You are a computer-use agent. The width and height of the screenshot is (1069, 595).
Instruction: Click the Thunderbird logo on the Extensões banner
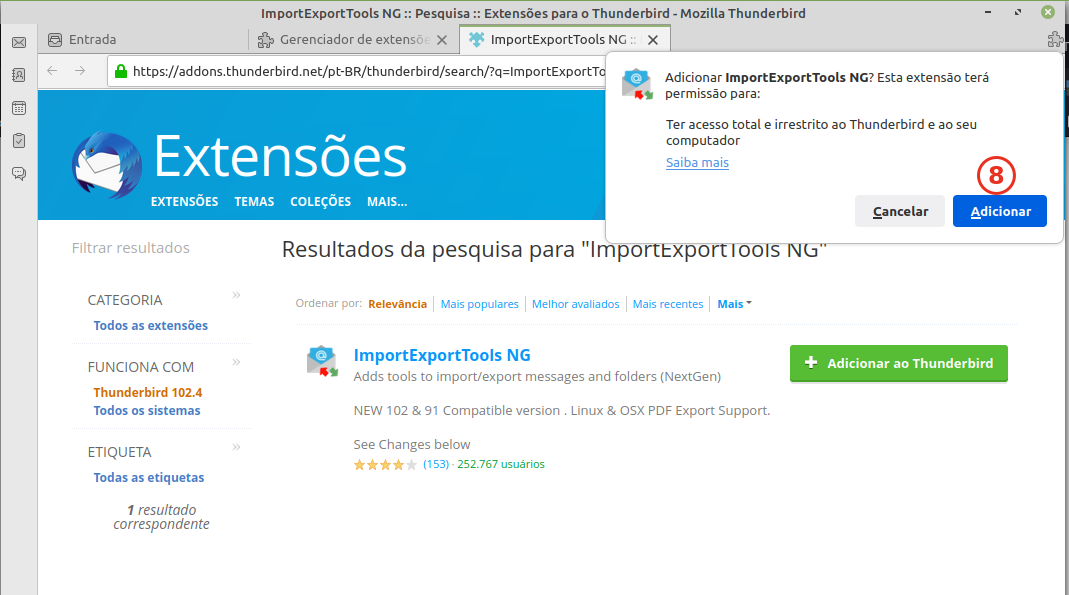[107, 165]
